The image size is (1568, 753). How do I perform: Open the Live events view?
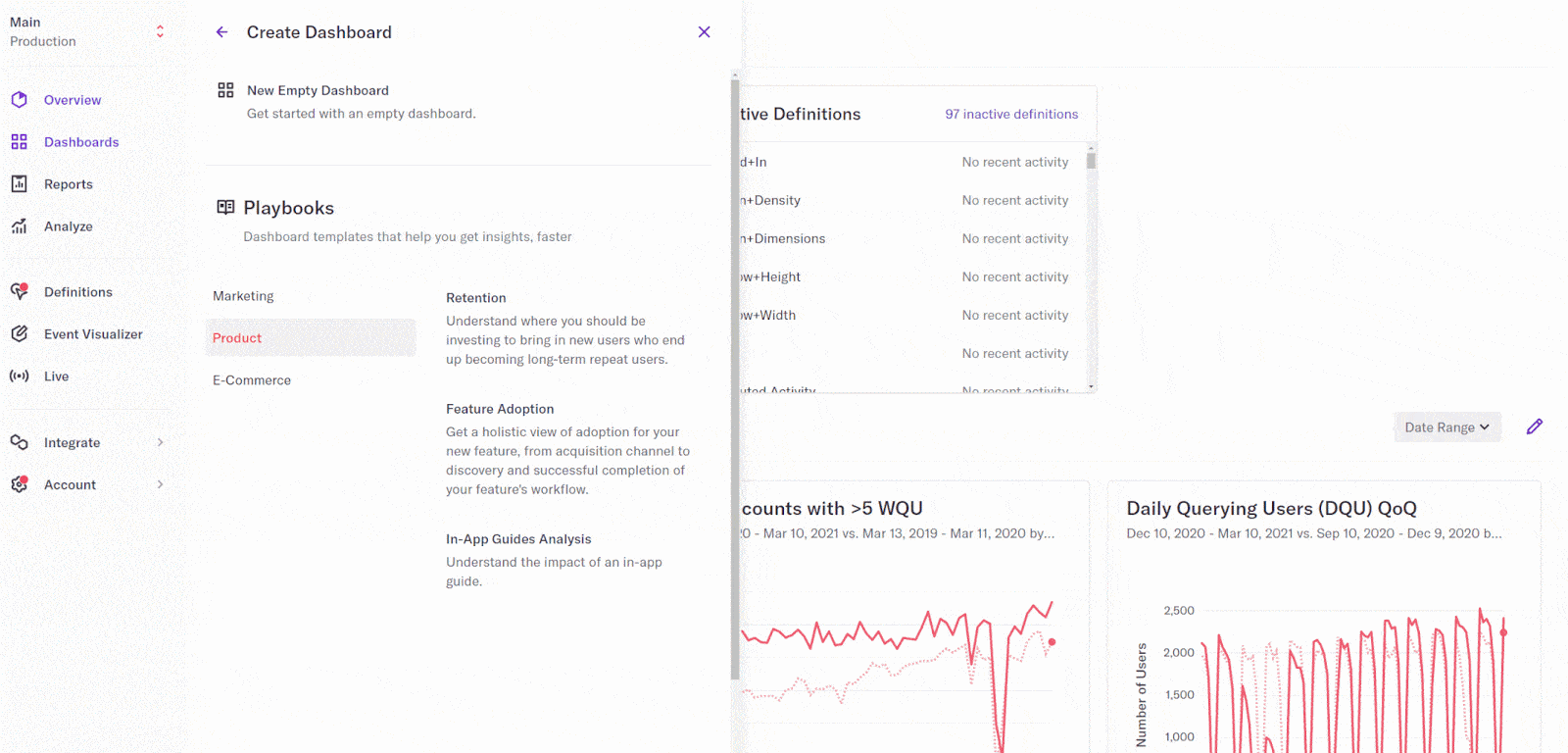pos(56,376)
